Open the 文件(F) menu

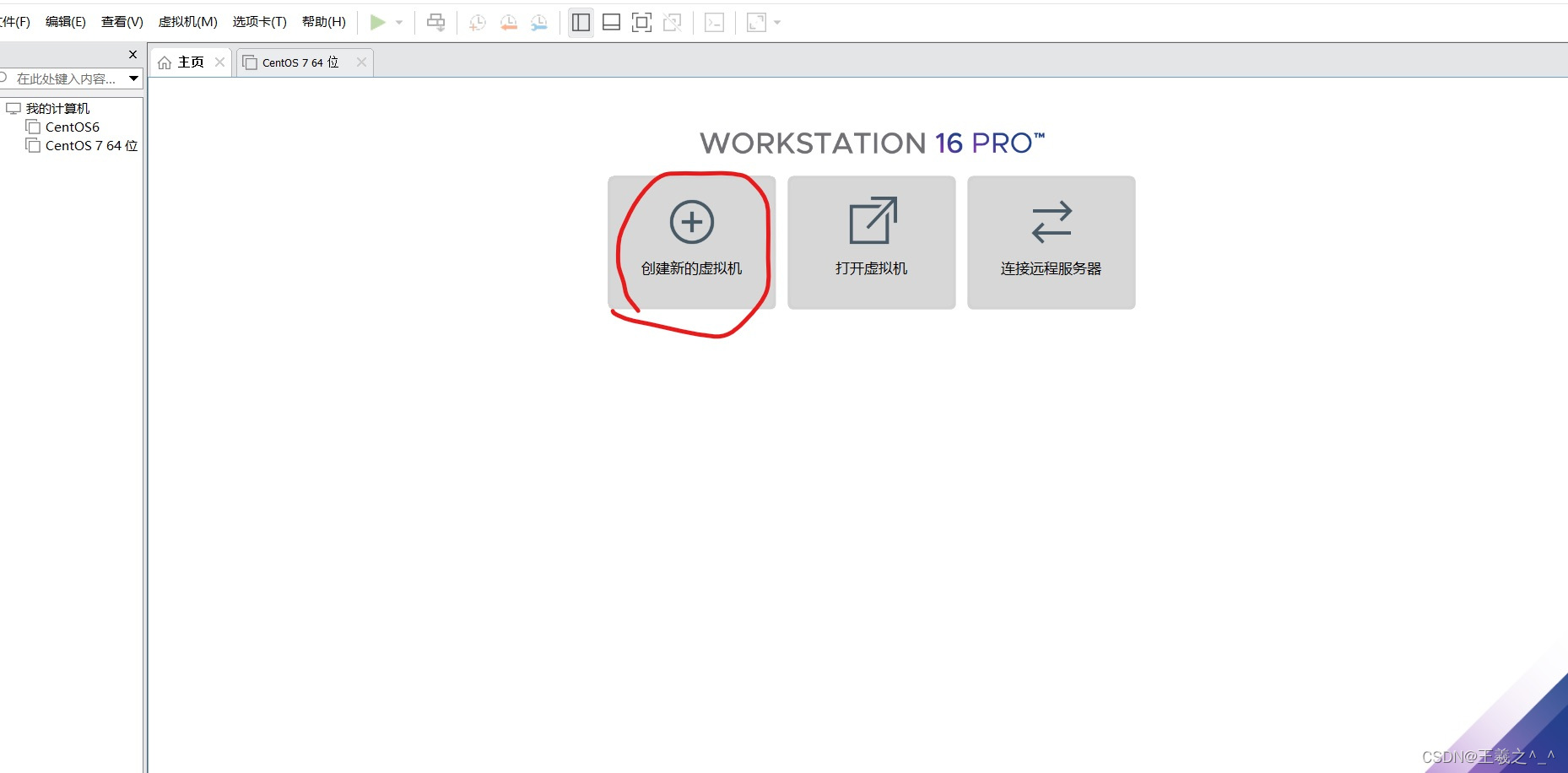pos(15,22)
